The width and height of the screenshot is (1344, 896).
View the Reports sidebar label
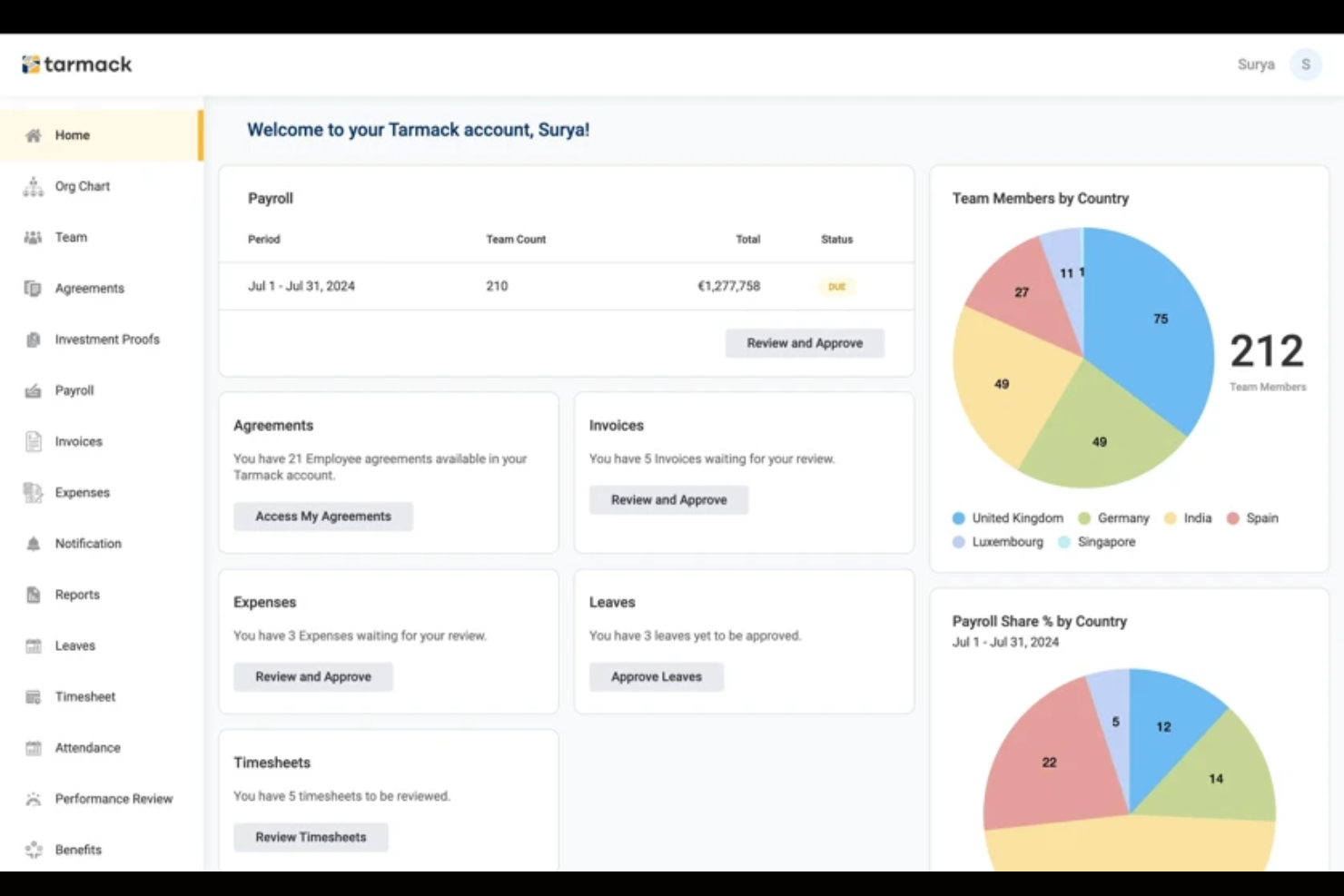[77, 595]
